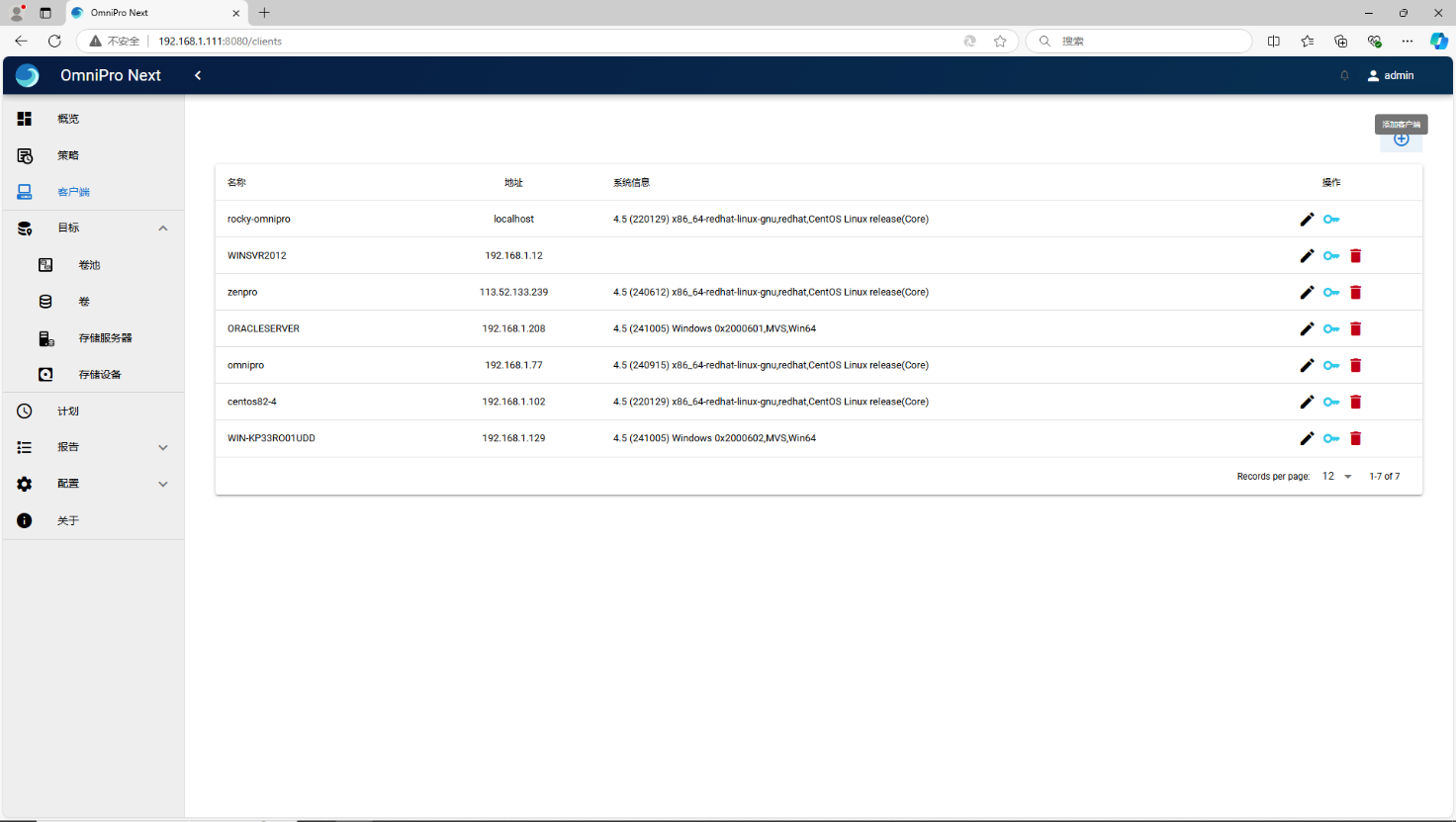Collapse the sidebar with the chevron arrow

198,76
